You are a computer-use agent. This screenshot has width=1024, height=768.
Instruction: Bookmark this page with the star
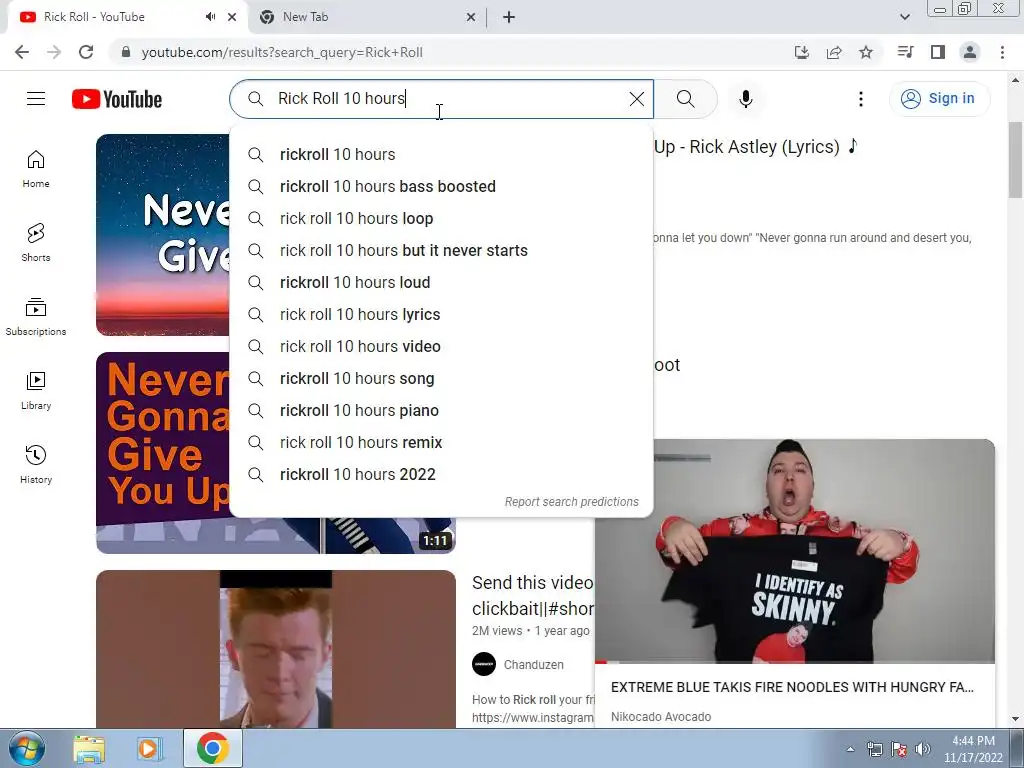tap(866, 52)
